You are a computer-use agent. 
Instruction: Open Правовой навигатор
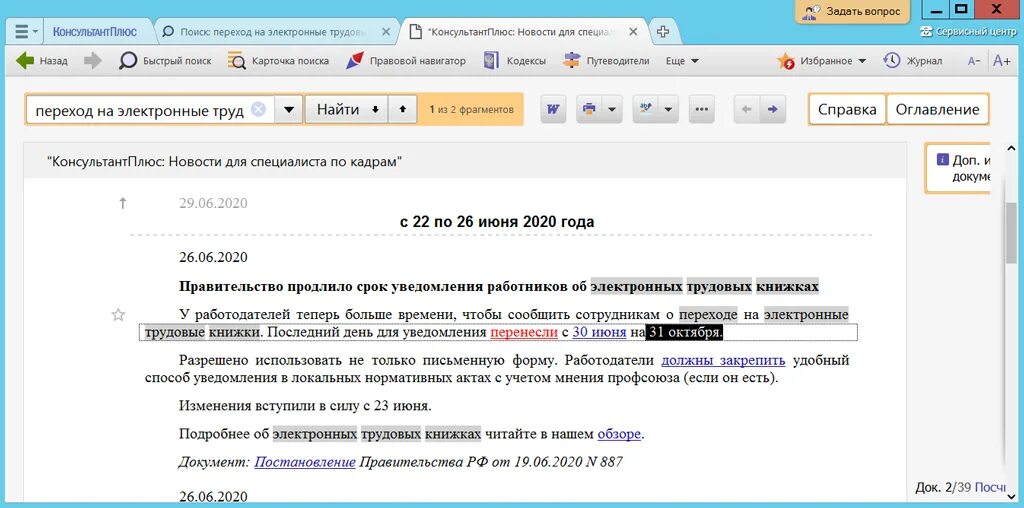pyautogui.click(x=406, y=61)
